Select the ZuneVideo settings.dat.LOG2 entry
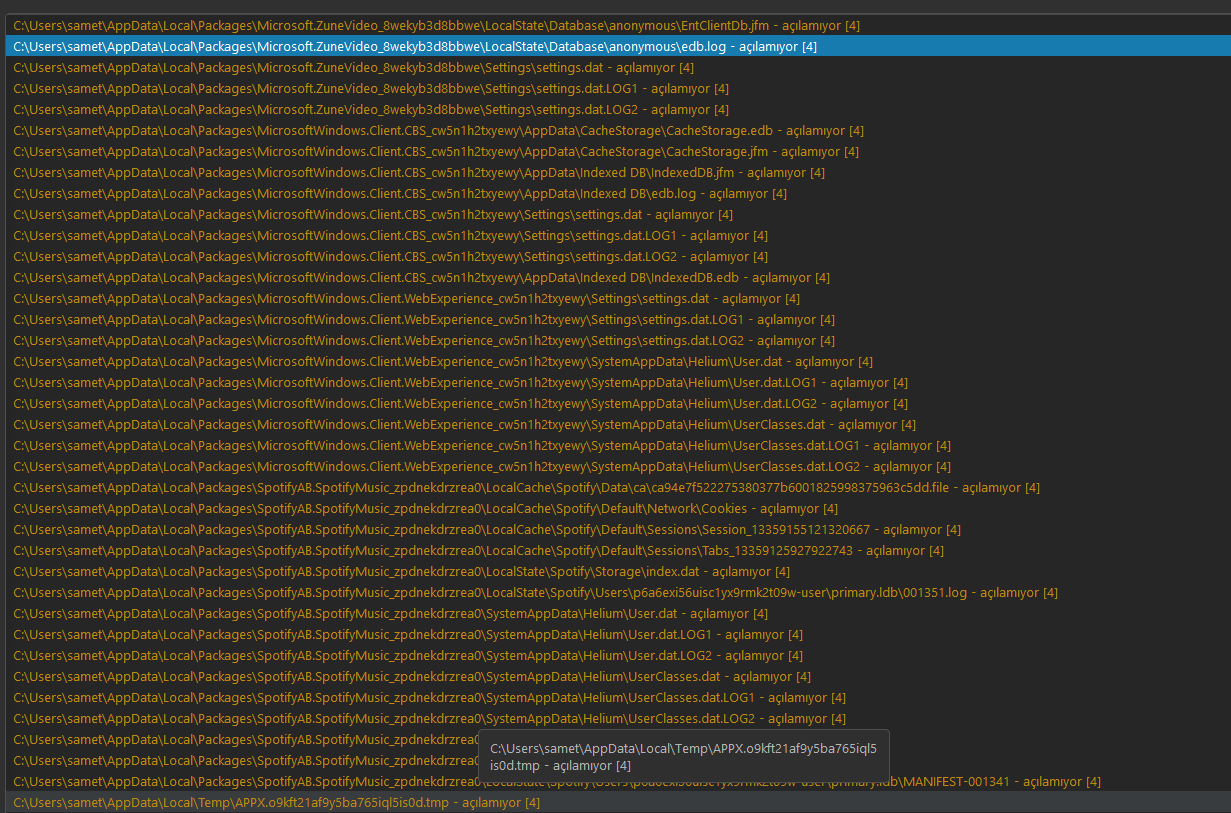 pos(617,109)
